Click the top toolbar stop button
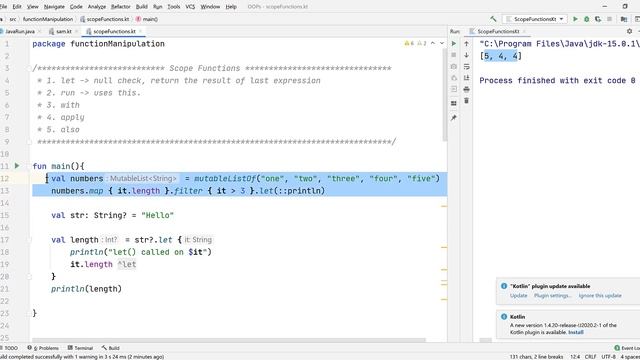This screenshot has height=360, width=640. [x=609, y=19]
